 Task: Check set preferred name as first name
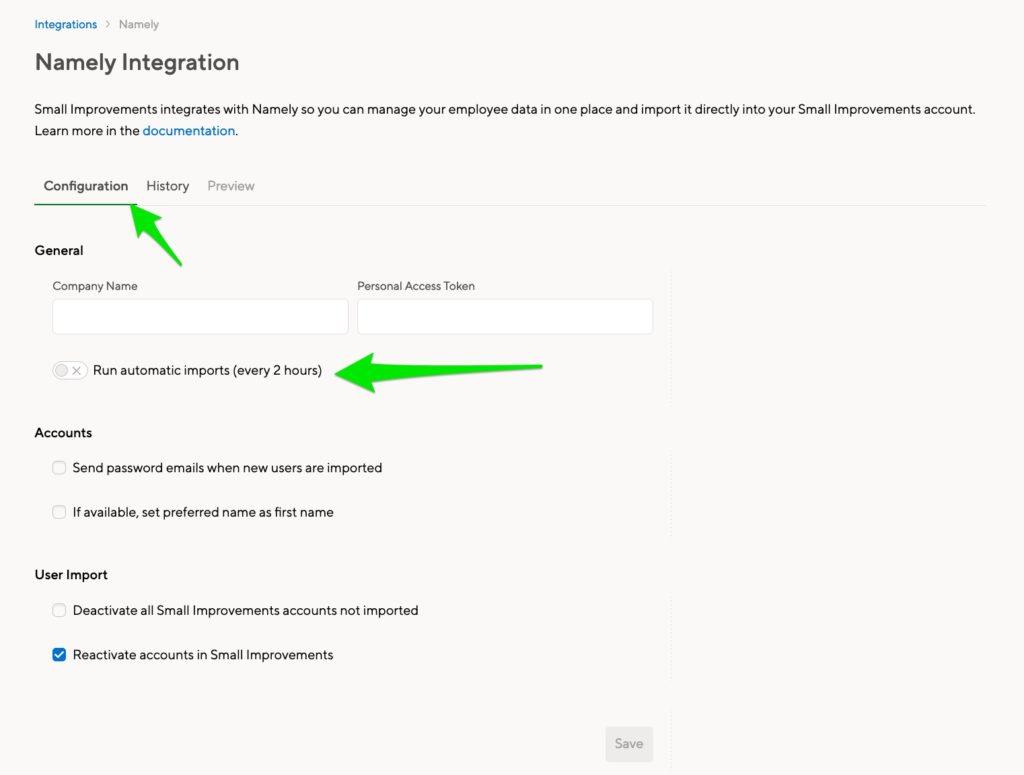coord(59,512)
